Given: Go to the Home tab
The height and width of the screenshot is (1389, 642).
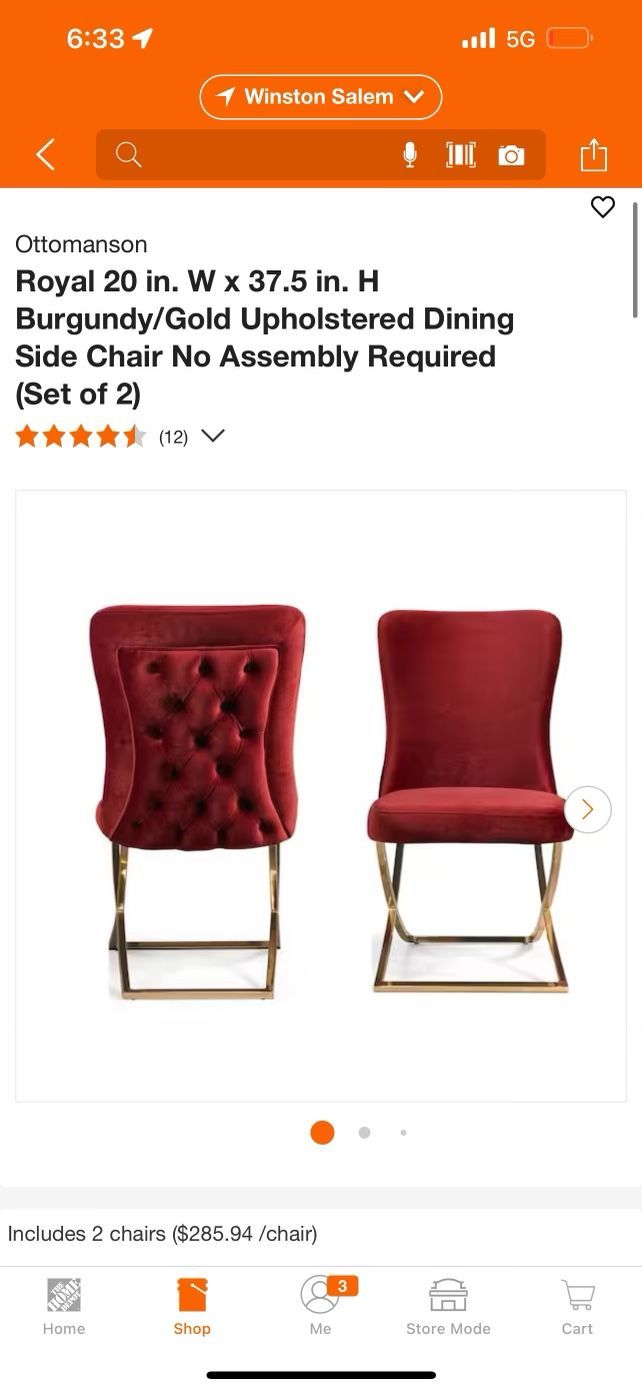Looking at the screenshot, I should (64, 1307).
